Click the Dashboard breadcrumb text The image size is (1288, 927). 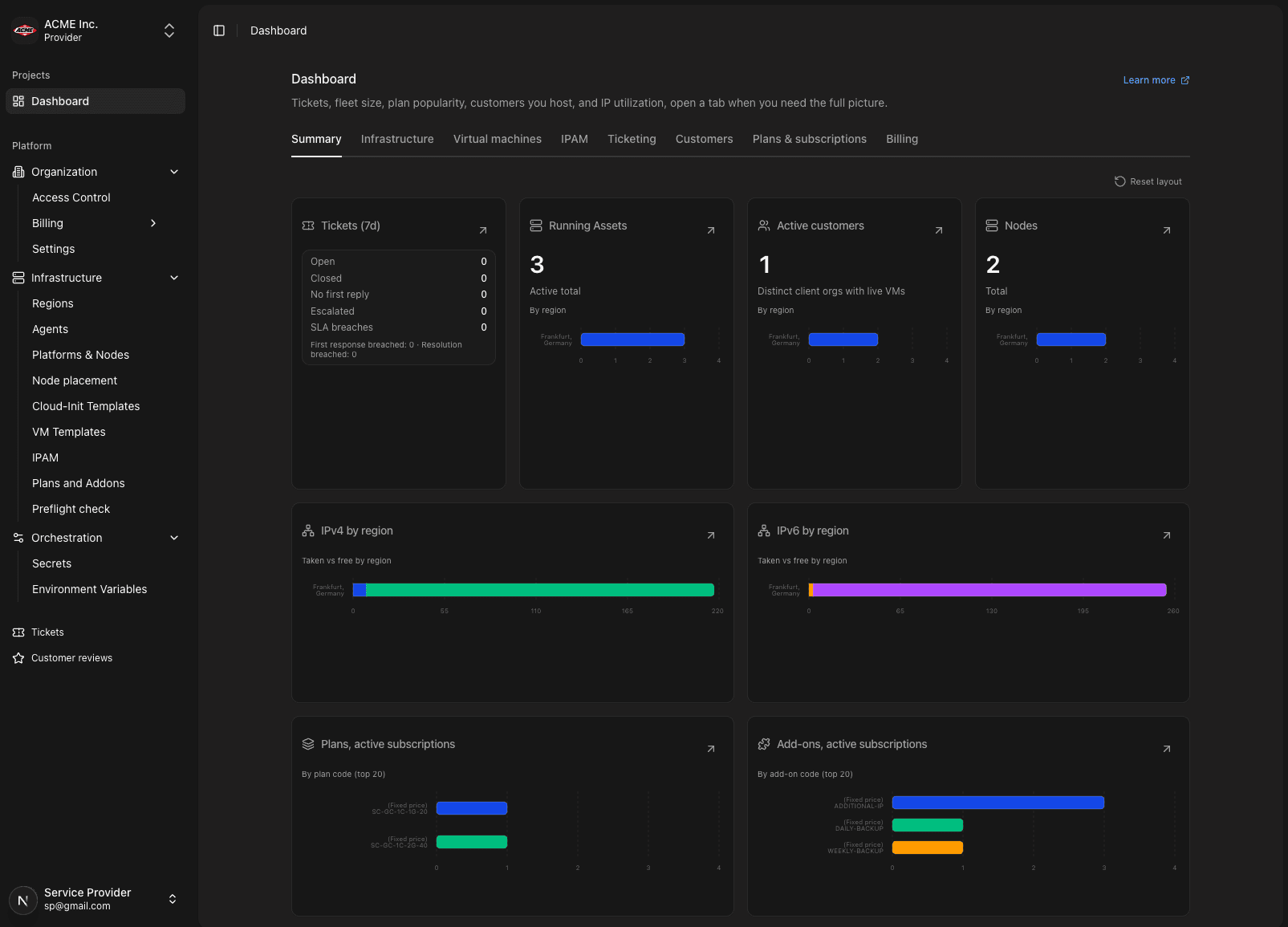(278, 30)
